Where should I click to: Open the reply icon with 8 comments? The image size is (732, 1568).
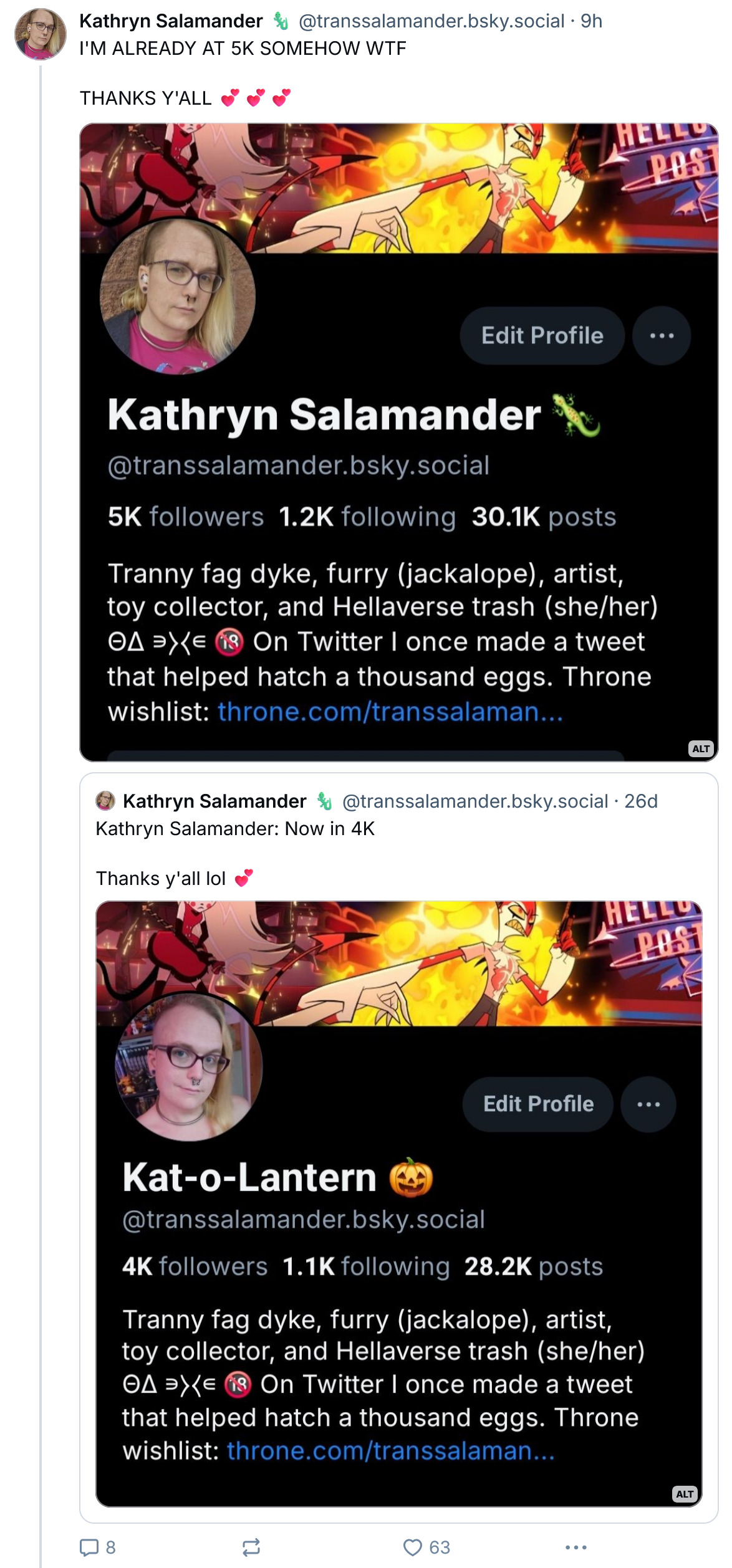click(x=98, y=1547)
